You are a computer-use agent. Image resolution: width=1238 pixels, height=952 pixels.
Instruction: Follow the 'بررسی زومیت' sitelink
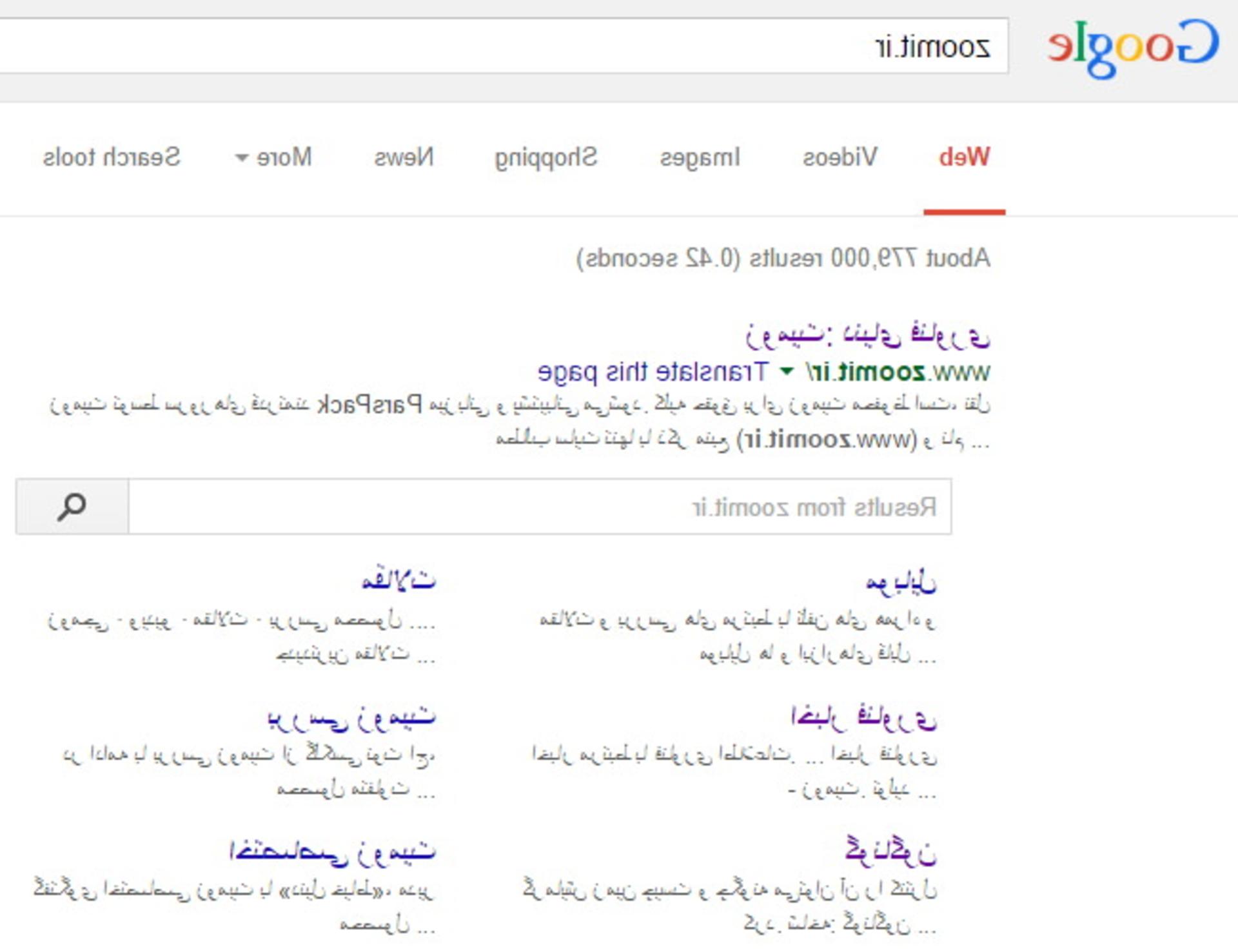[352, 717]
